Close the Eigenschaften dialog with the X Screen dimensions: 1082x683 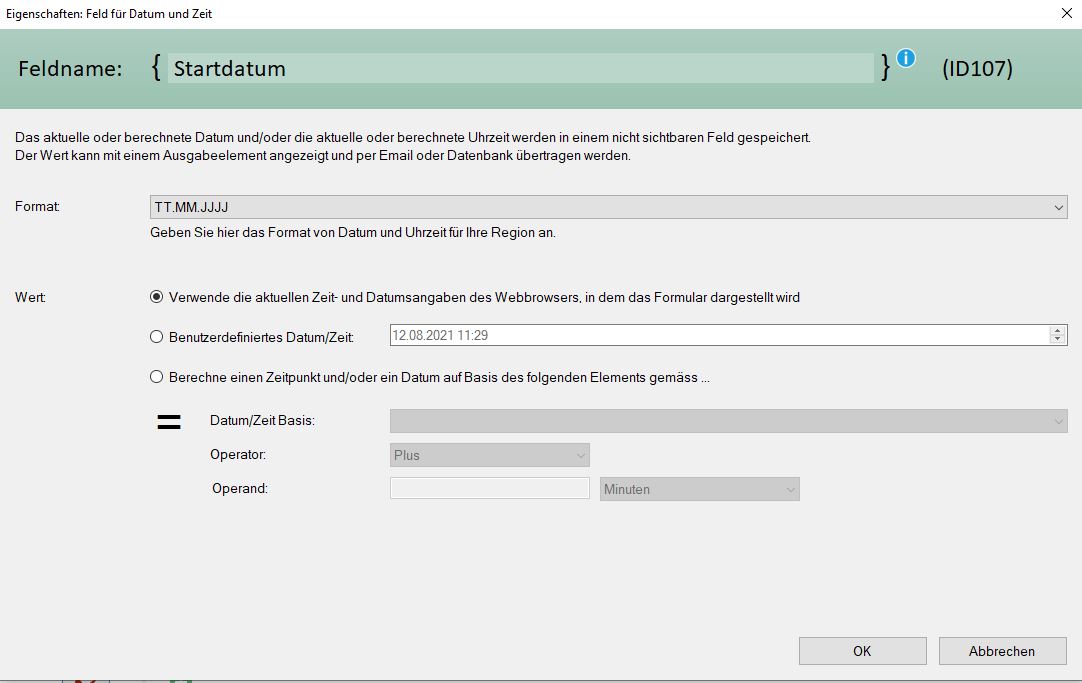tap(1064, 14)
